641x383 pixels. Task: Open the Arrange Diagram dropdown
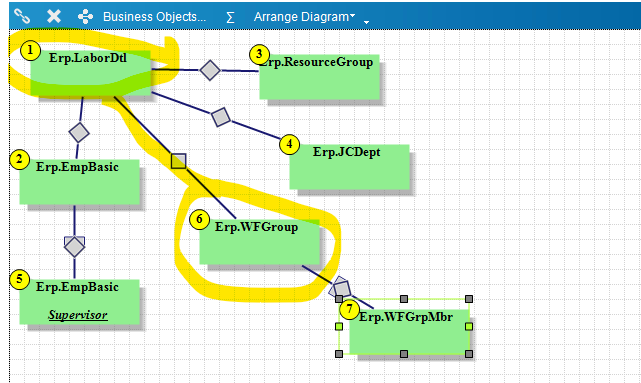(x=304, y=17)
